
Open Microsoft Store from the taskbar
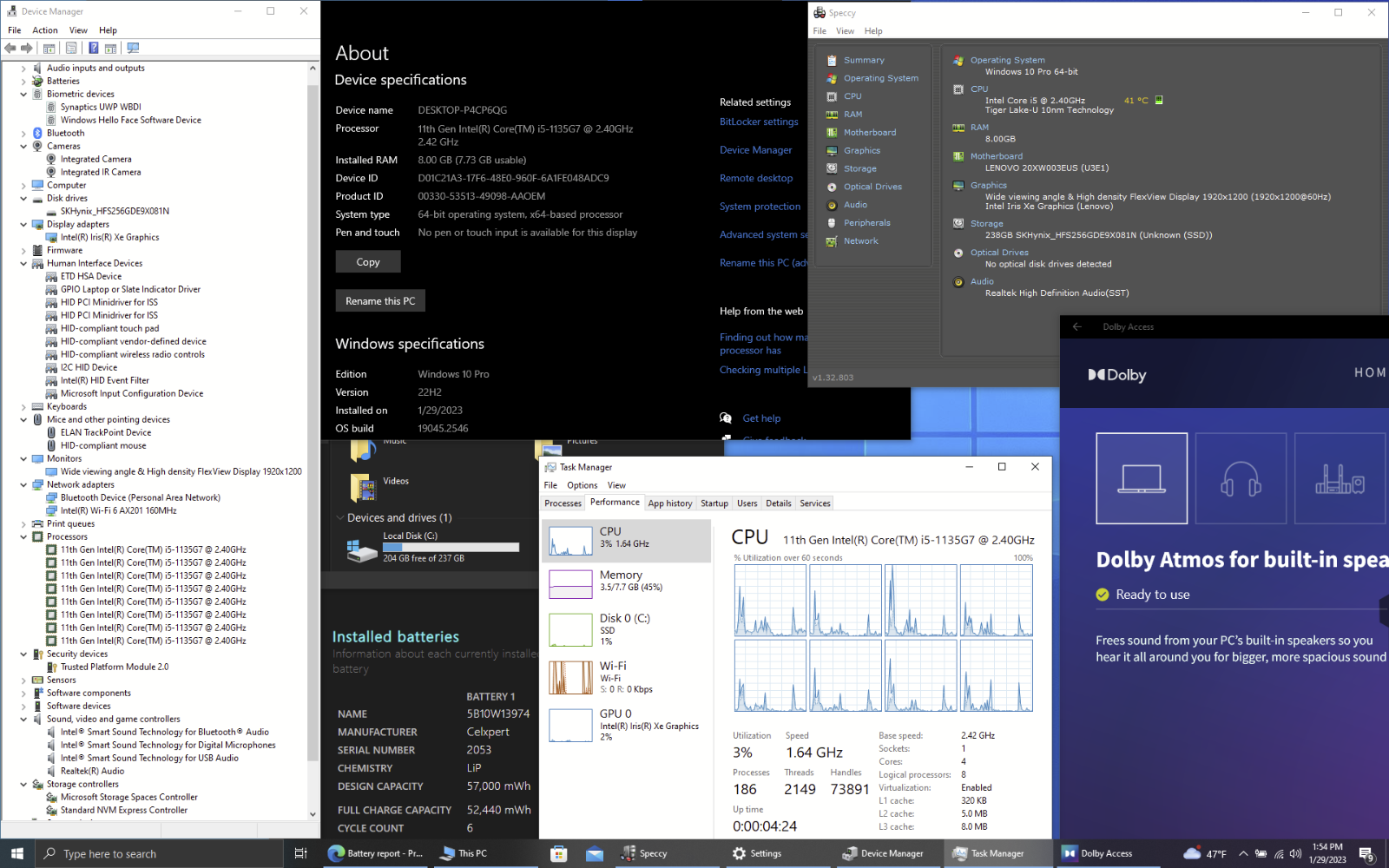tap(558, 853)
